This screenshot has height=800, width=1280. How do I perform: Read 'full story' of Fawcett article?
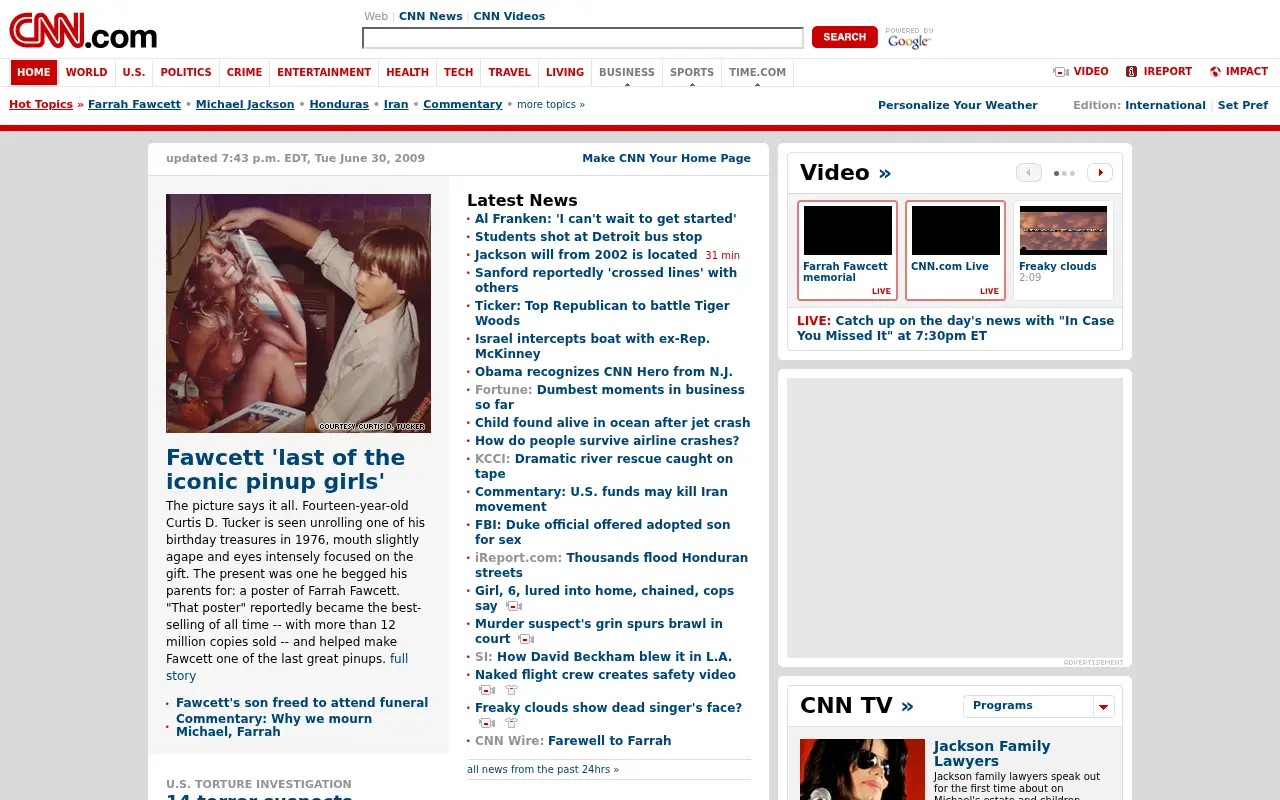[287, 667]
